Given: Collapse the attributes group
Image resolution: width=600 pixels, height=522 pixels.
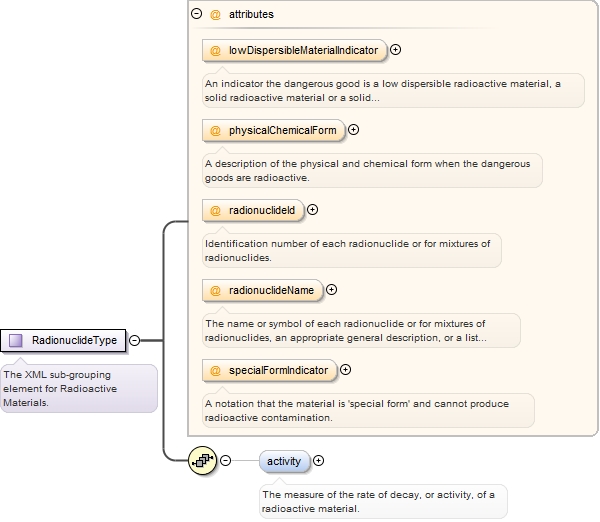Looking at the screenshot, I should tap(196, 14).
